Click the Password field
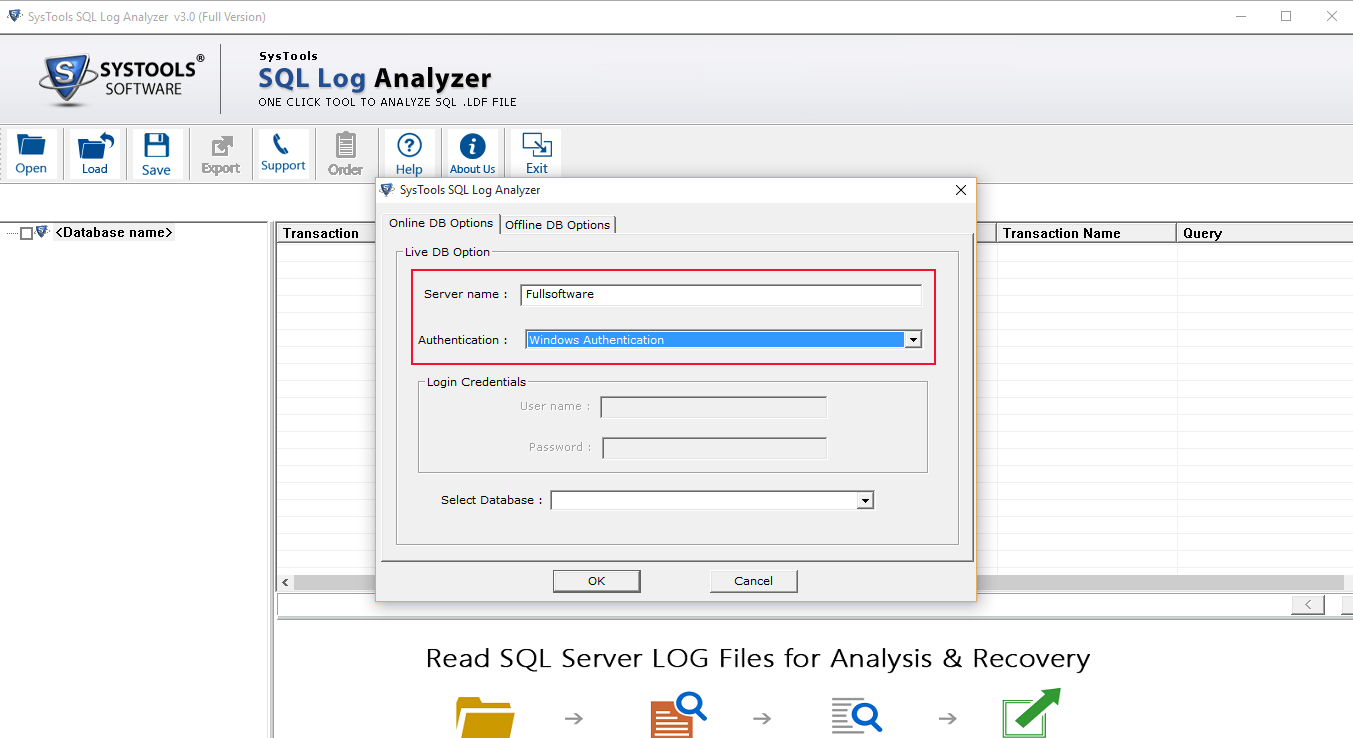Image resolution: width=1353 pixels, height=738 pixels. (715, 448)
